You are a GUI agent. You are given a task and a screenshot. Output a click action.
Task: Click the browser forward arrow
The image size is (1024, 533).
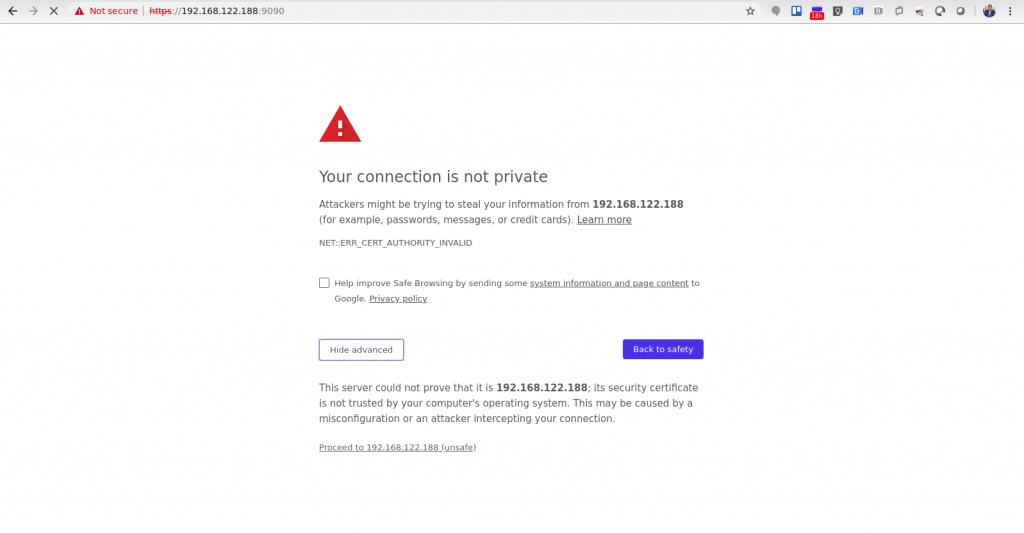tap(33, 11)
